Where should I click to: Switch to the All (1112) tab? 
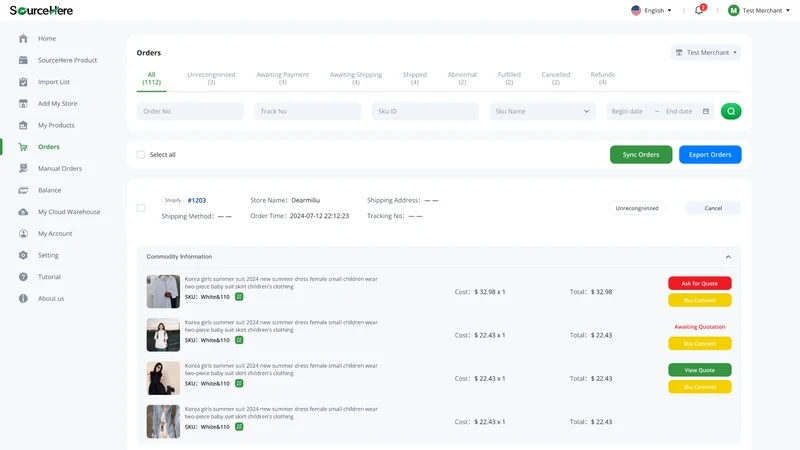point(152,78)
